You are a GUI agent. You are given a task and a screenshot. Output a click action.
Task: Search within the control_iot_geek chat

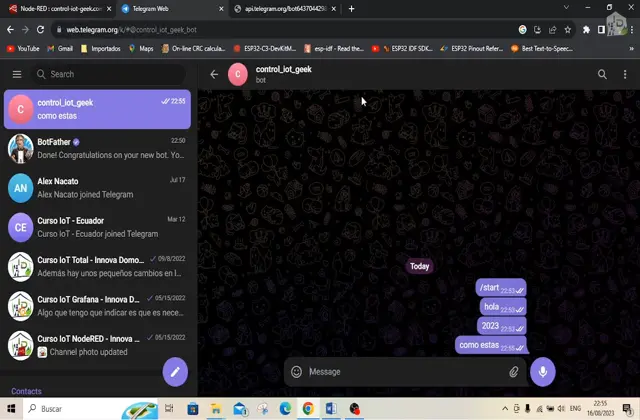602,74
